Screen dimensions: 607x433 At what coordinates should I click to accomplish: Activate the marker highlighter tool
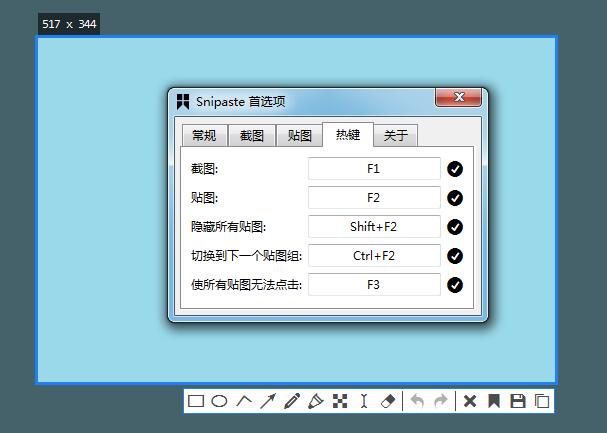(x=316, y=401)
